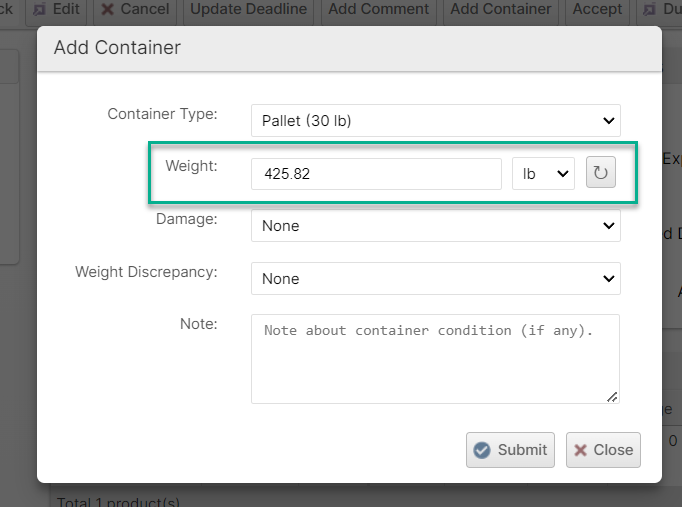Select Add Comment in the toolbar
Screen dimensions: 682x507
click(378, 9)
